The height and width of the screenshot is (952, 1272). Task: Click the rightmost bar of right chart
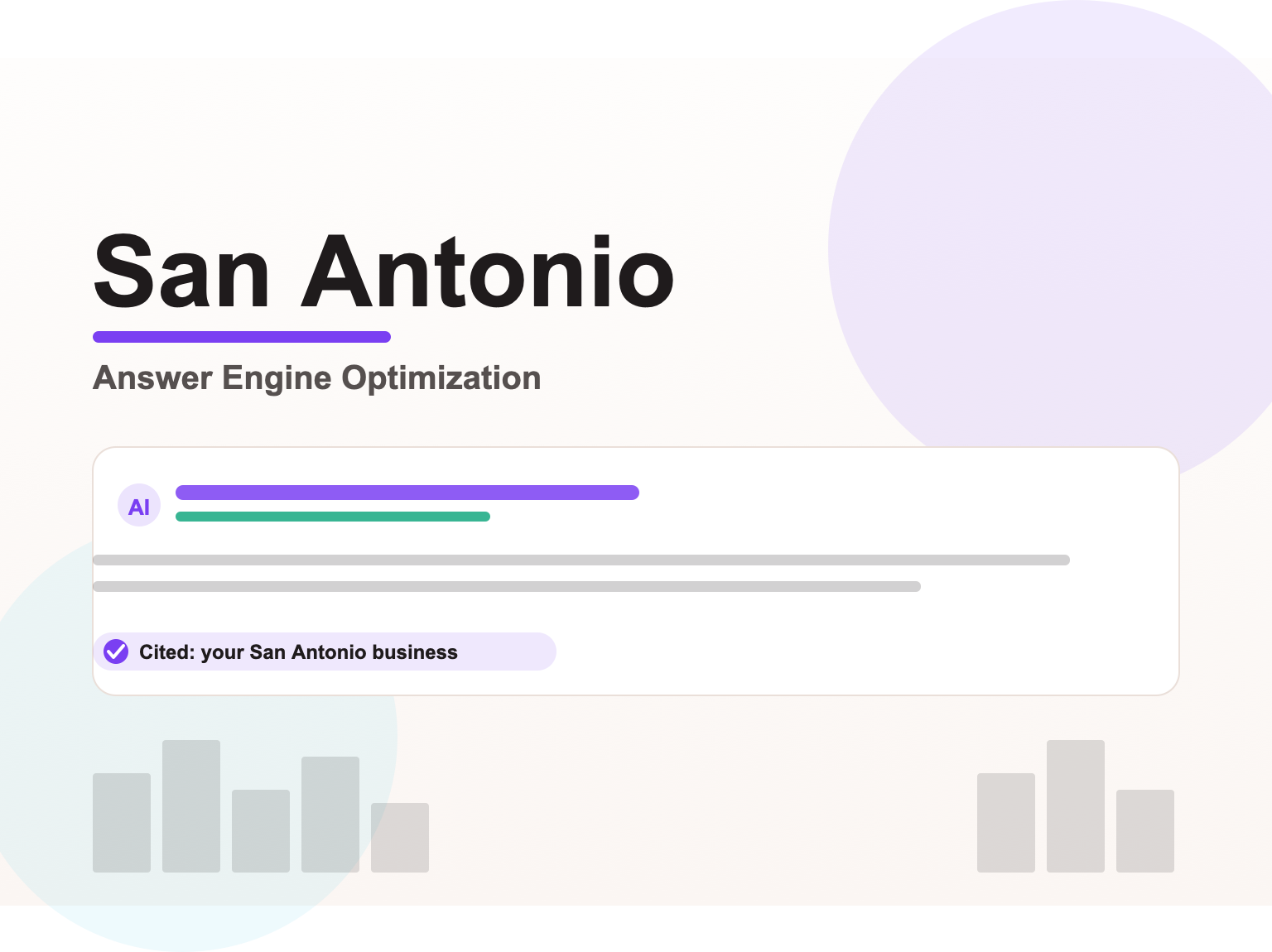[x=1145, y=831]
